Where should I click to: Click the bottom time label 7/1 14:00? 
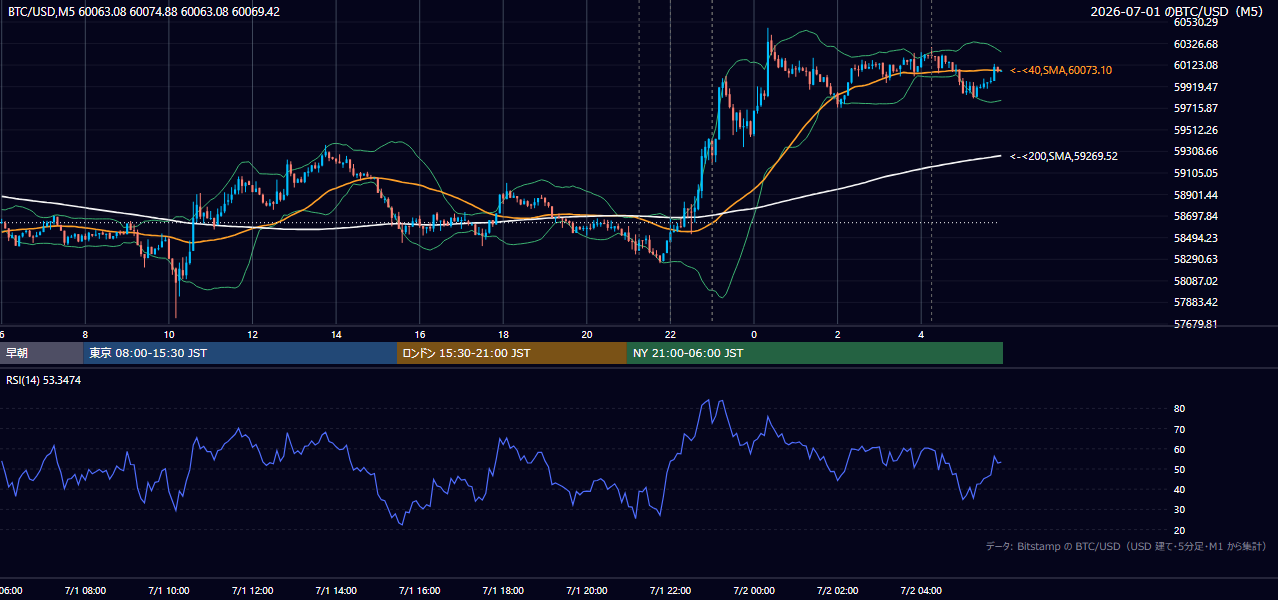tap(336, 591)
